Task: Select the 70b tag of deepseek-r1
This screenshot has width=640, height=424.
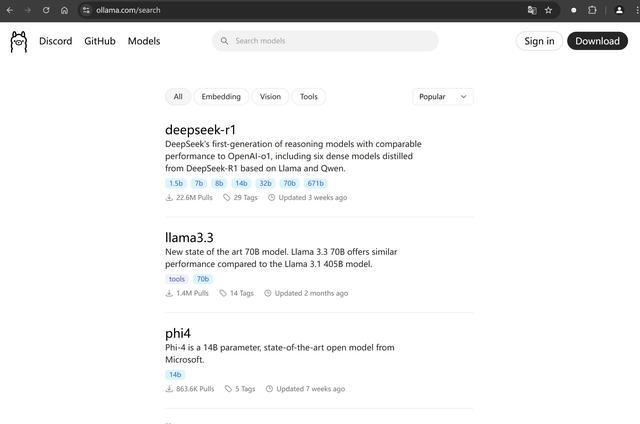Action: 289,184
